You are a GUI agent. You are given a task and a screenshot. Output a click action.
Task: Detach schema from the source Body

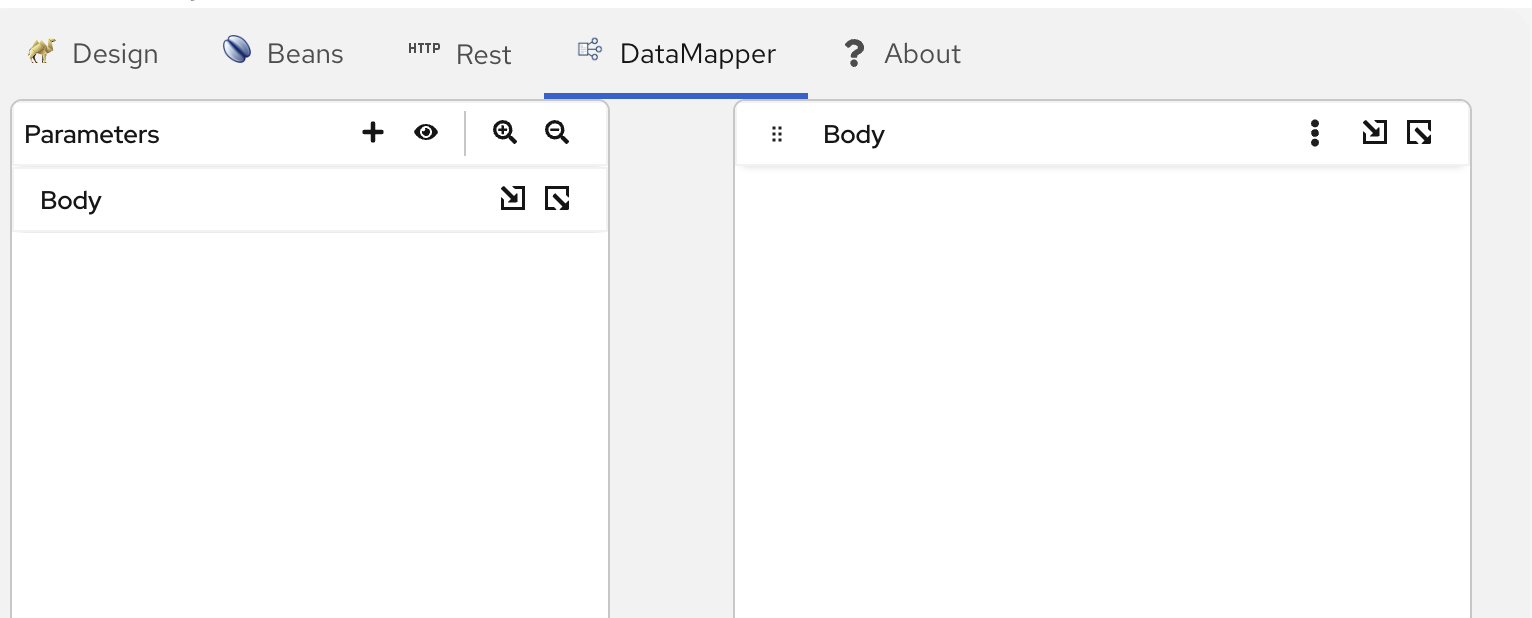(x=557, y=199)
